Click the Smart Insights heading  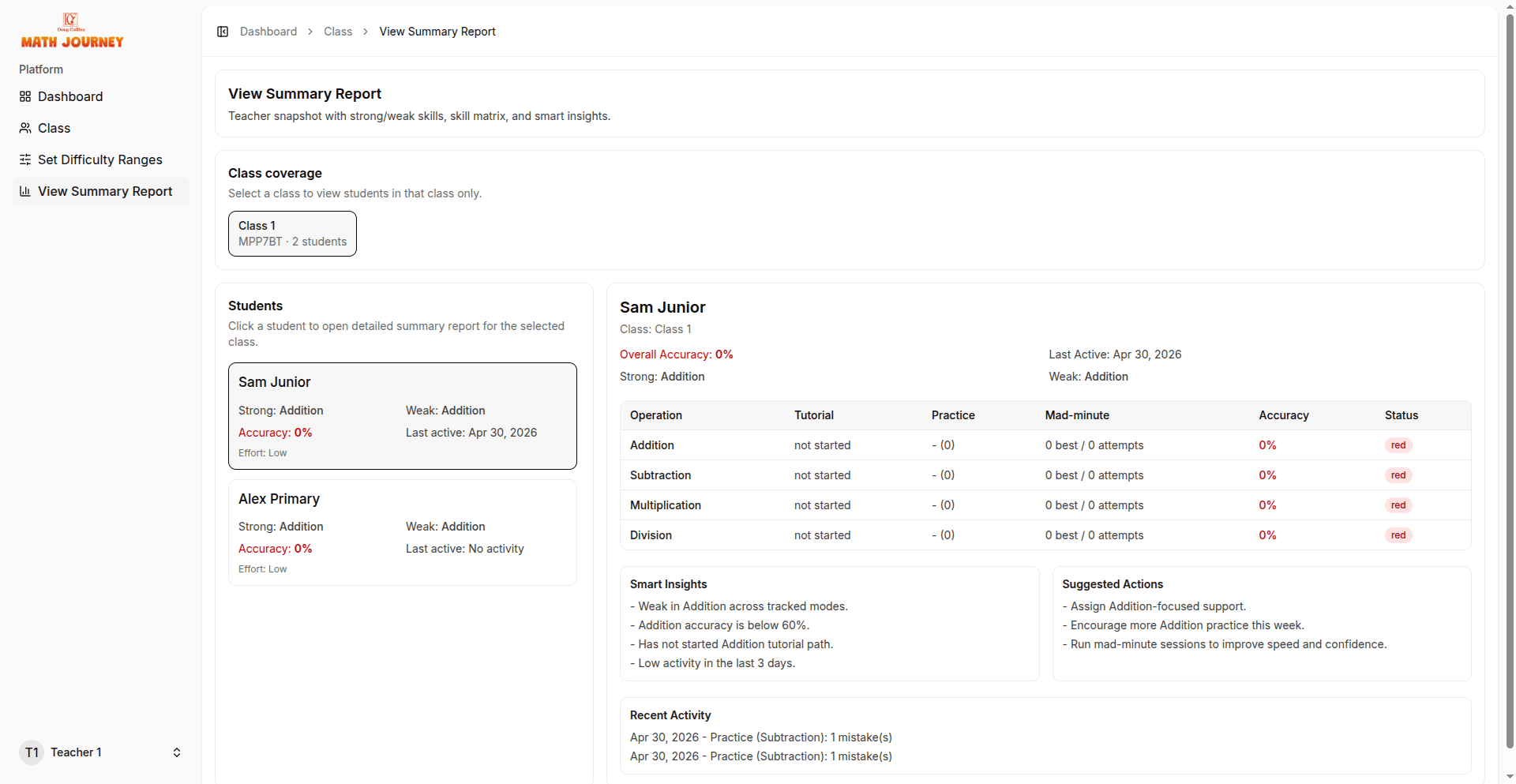[x=669, y=584]
